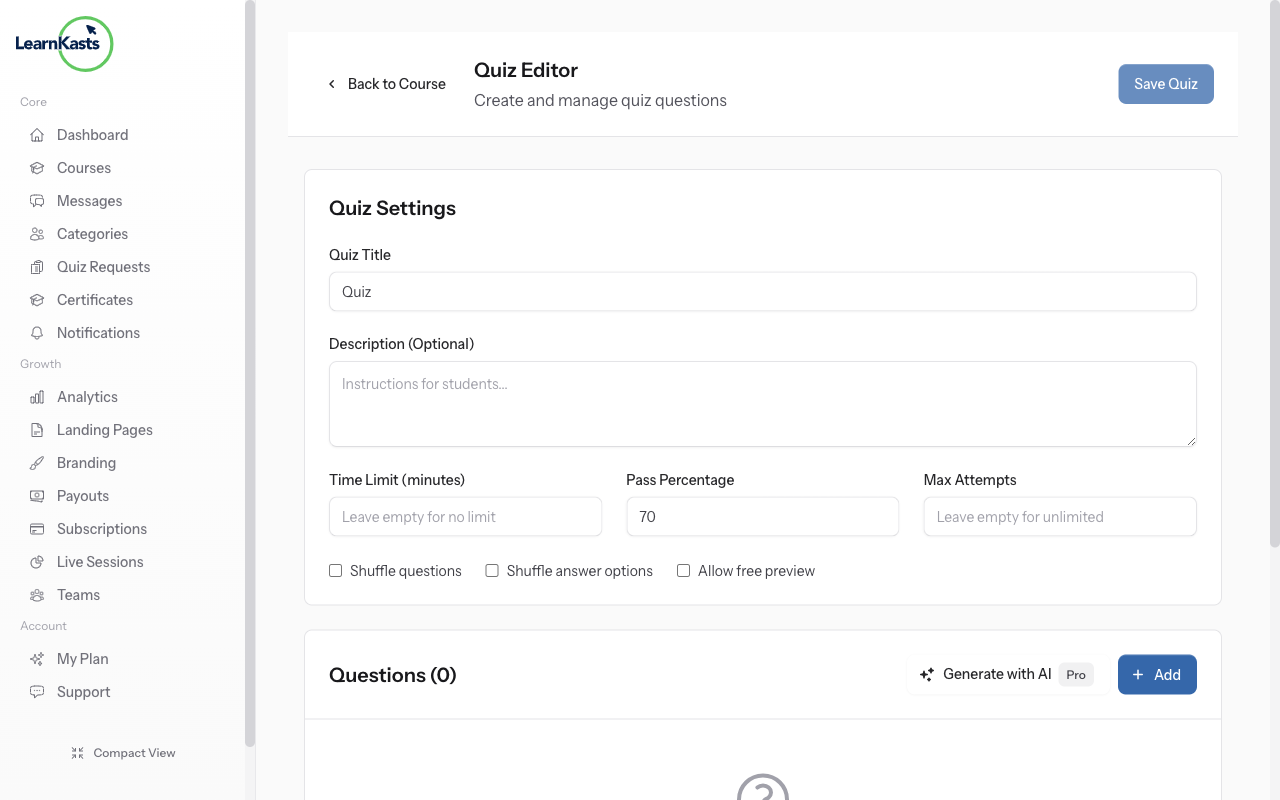Screen dimensions: 1280x800
Task: Click inside the Quiz Title field
Action: click(x=762, y=291)
